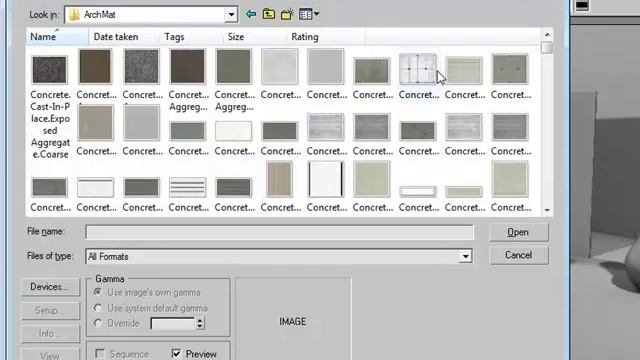
Task: Toggle the Sequence checkbox
Action: pos(100,353)
